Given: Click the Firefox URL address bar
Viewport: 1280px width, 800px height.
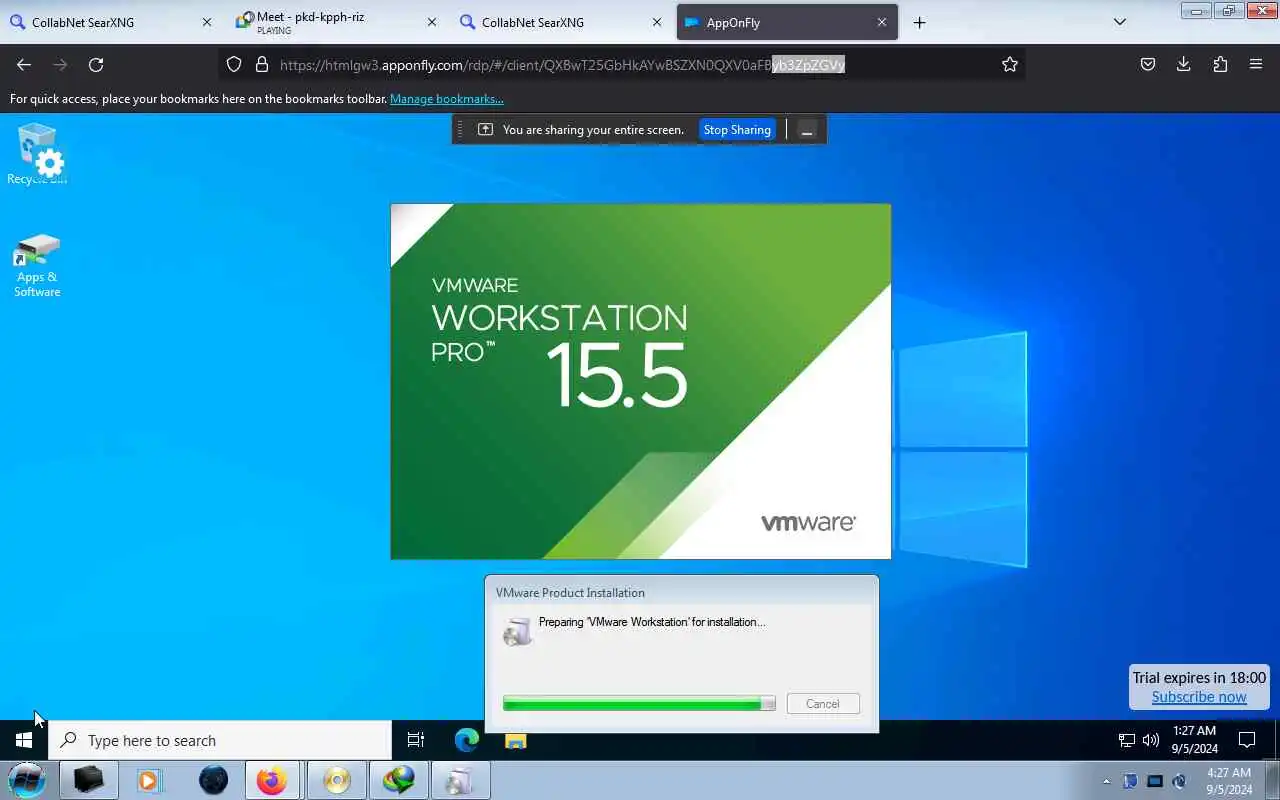Looking at the screenshot, I should click(620, 64).
